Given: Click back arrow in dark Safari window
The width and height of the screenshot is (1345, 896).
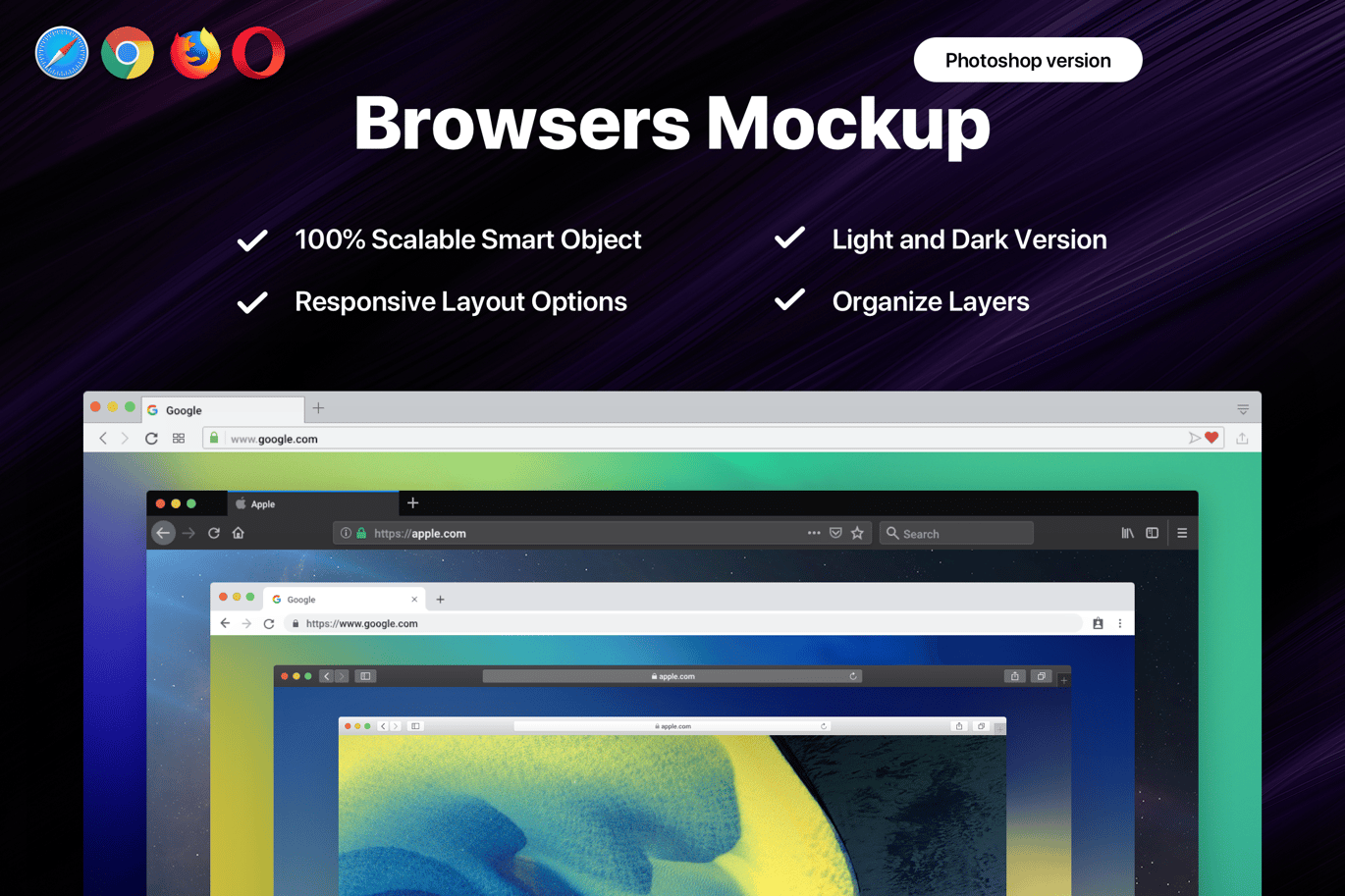Looking at the screenshot, I should tap(327, 676).
